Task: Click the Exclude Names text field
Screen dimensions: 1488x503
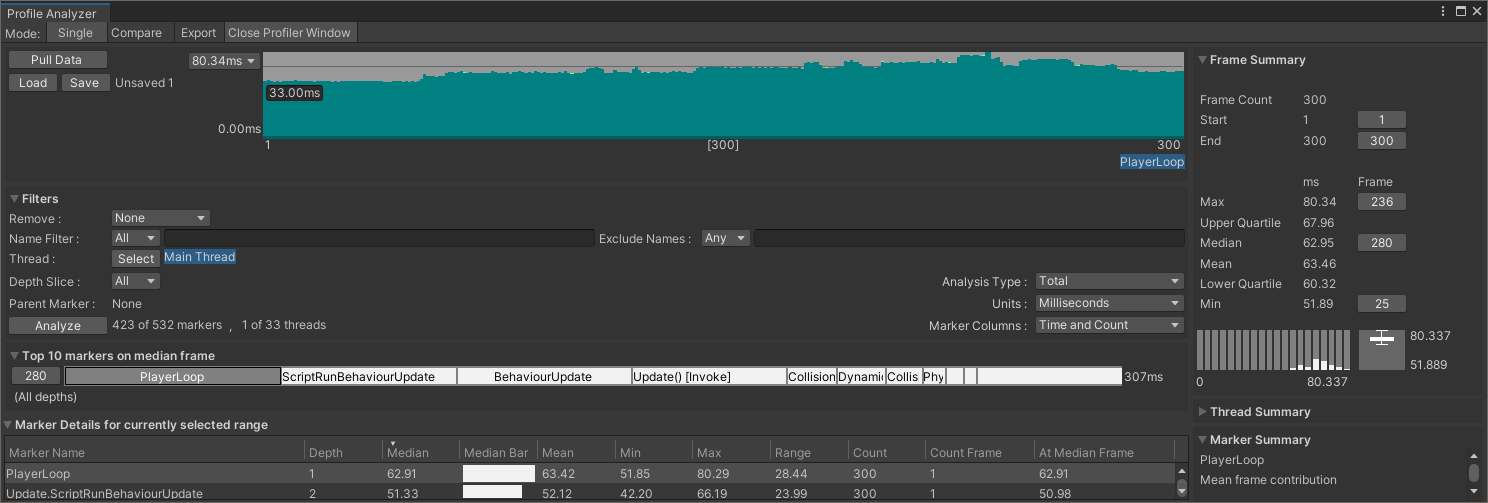Action: click(x=969, y=238)
